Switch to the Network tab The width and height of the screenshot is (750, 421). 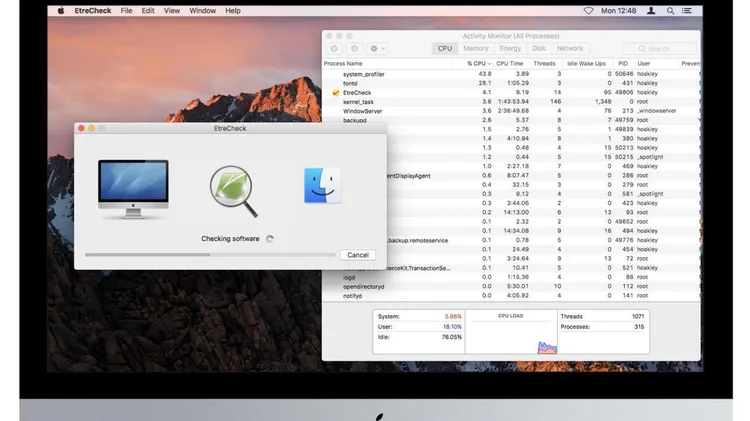[x=570, y=48]
